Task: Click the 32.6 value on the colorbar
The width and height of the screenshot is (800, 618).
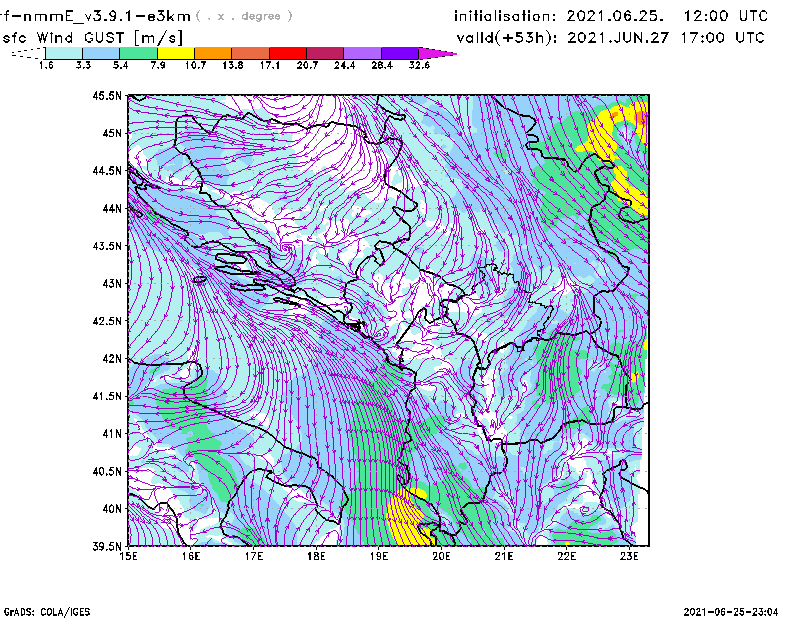Action: 419,65
